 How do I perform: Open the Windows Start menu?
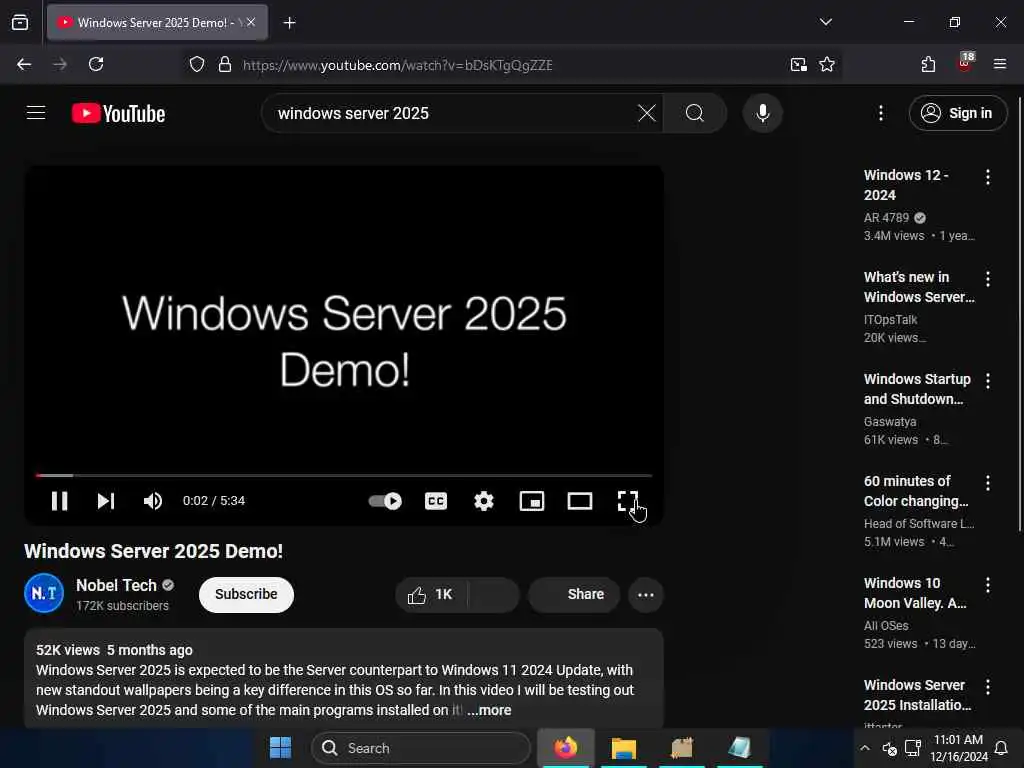coord(281,748)
